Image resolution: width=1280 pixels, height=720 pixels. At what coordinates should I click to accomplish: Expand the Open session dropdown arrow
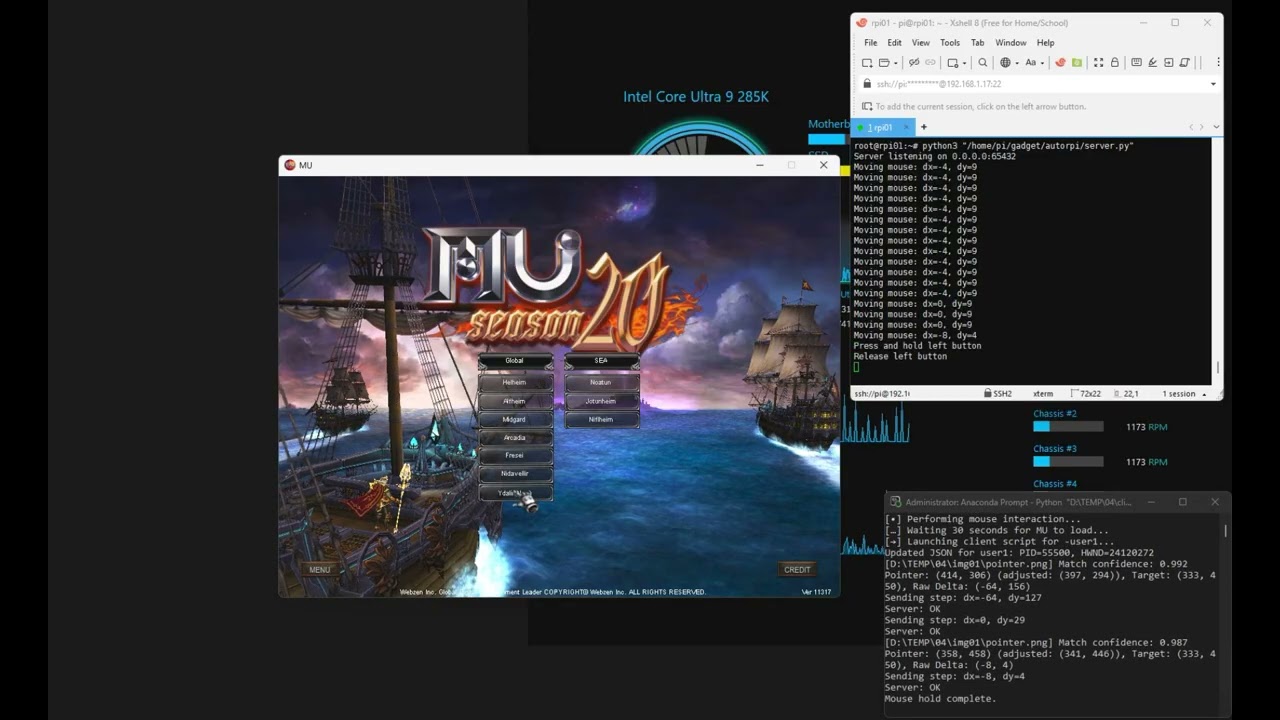(x=895, y=63)
